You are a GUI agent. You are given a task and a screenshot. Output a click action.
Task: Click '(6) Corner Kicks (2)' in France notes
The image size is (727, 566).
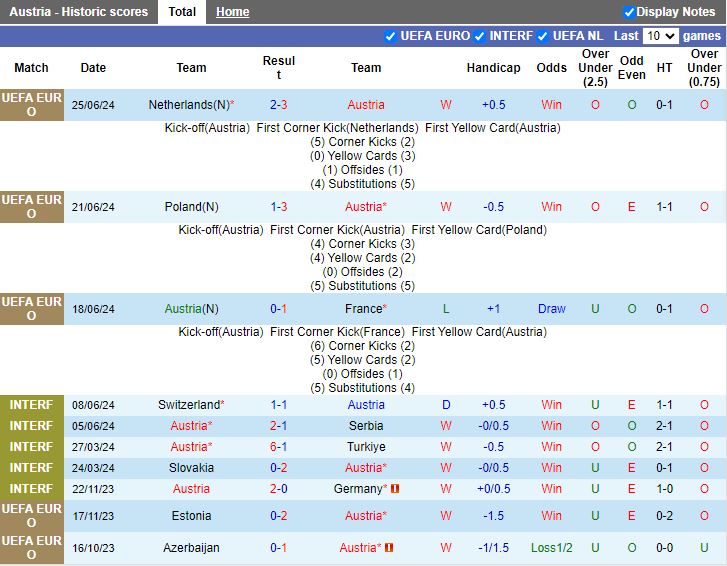pyautogui.click(x=363, y=346)
